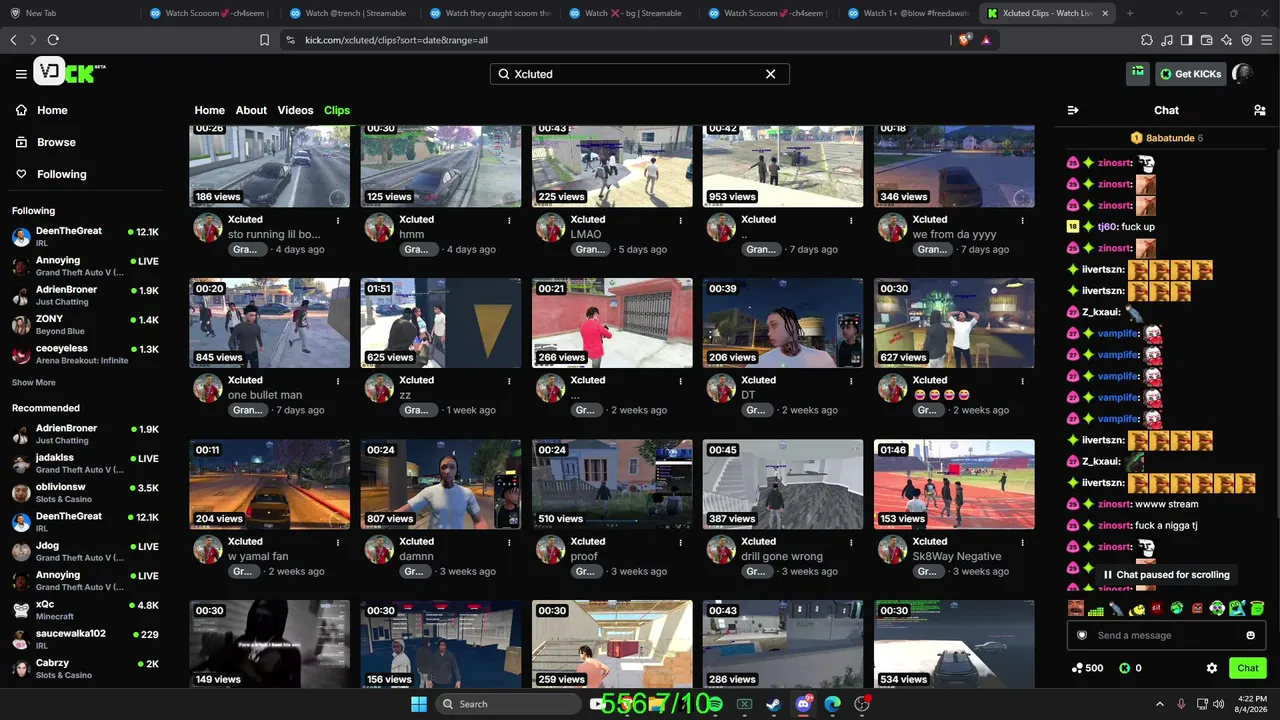Open options menu for 'one bullet man' clip
The width and height of the screenshot is (1280, 720).
pos(338,381)
